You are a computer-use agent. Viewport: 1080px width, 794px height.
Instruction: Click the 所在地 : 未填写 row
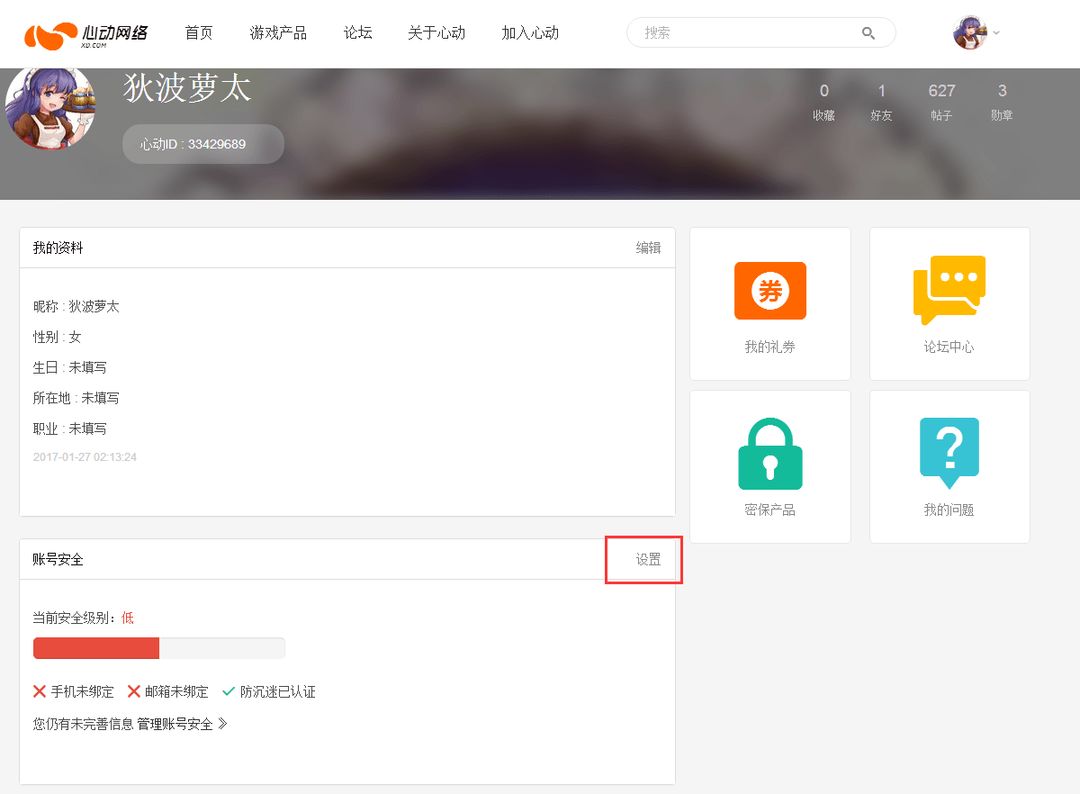pos(76,398)
